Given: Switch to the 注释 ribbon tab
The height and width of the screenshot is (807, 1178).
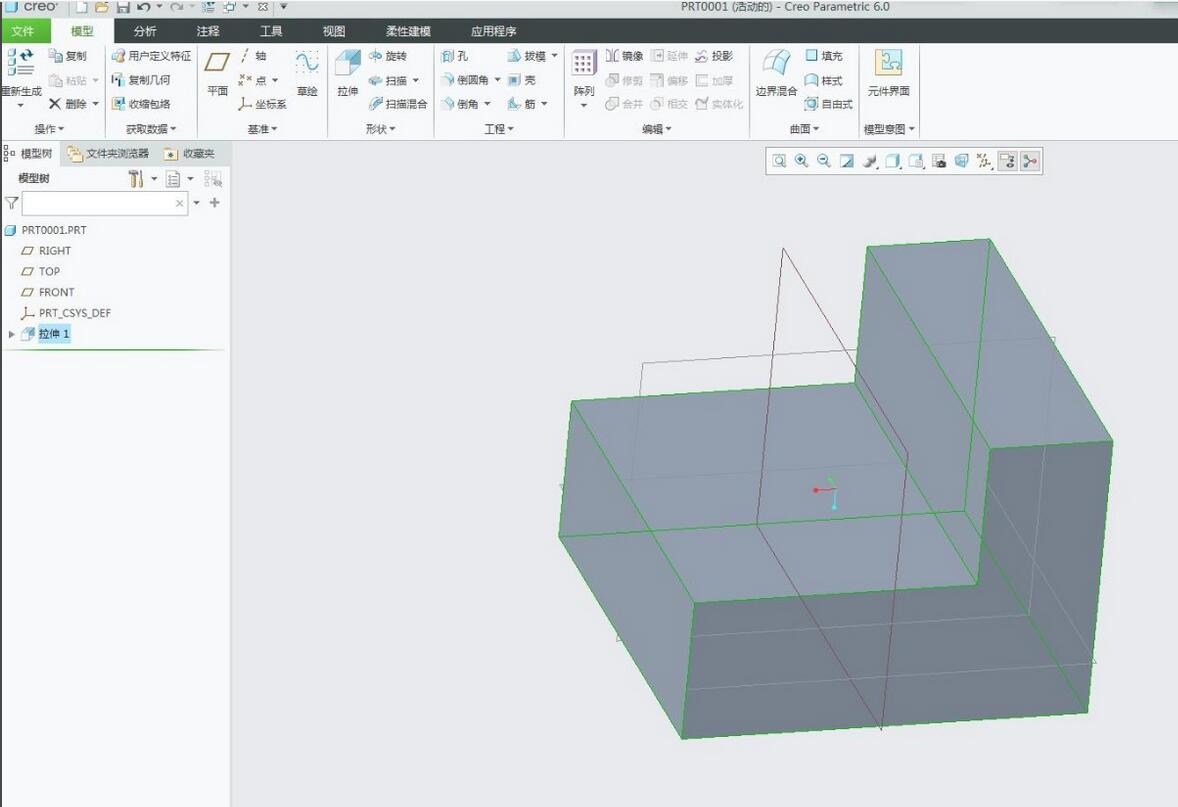Looking at the screenshot, I should click(x=208, y=31).
